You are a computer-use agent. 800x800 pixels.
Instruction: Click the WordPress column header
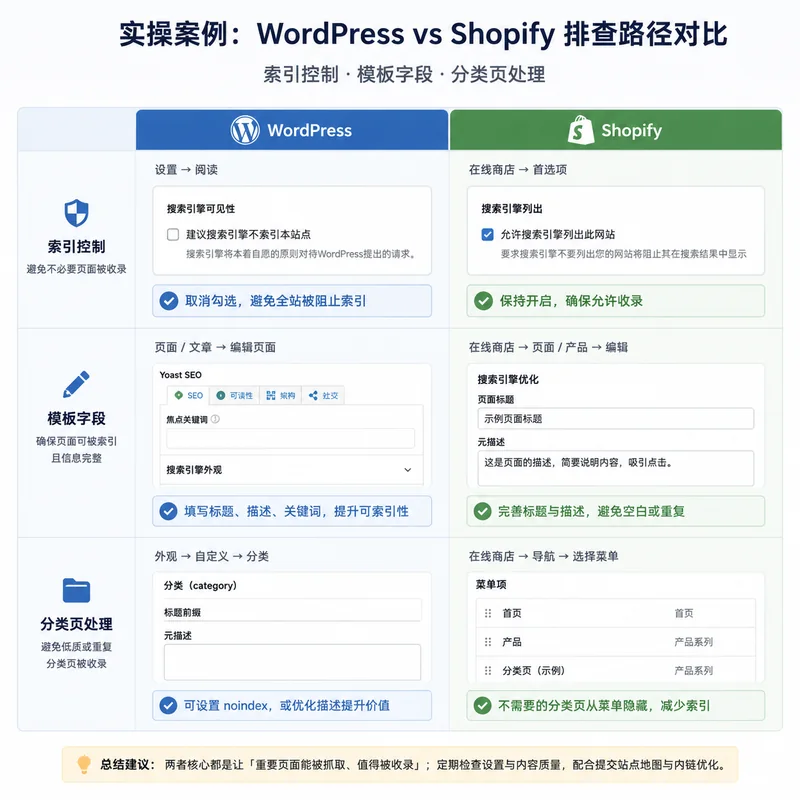pyautogui.click(x=292, y=130)
